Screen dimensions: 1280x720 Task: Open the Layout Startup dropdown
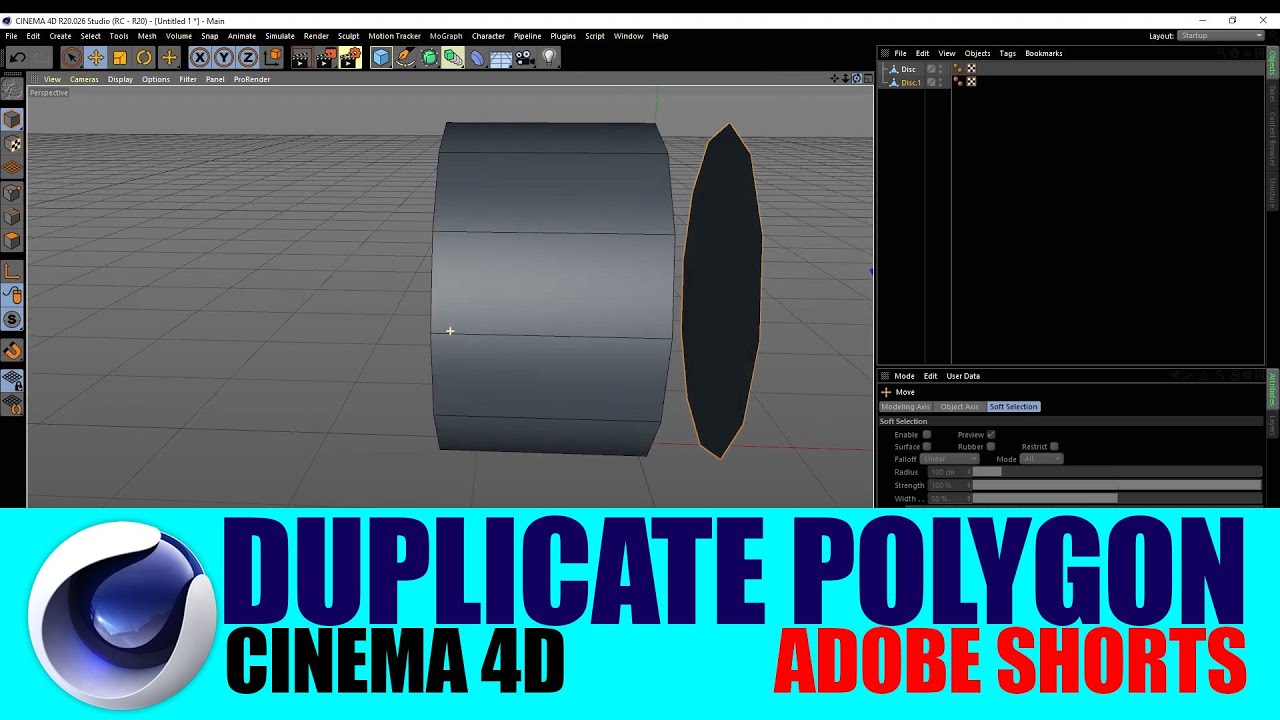tap(1222, 36)
